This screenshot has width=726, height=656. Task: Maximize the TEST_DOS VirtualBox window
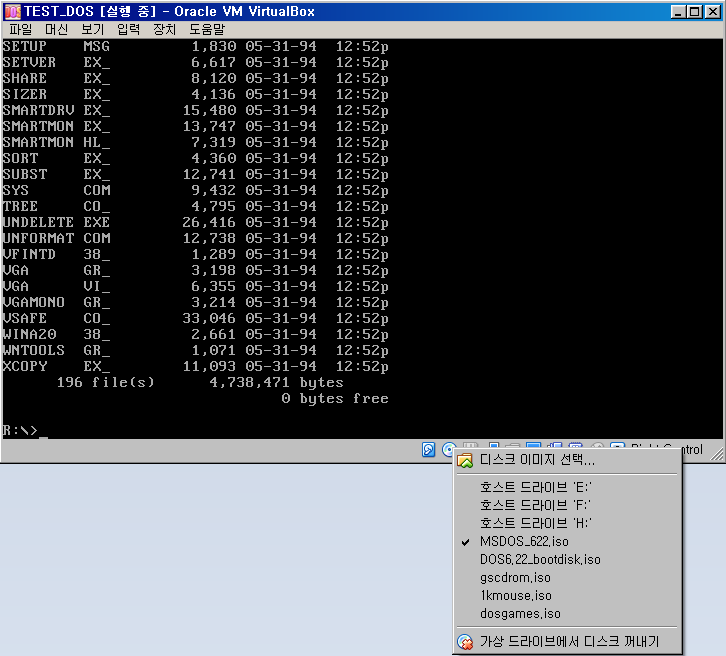(x=695, y=12)
